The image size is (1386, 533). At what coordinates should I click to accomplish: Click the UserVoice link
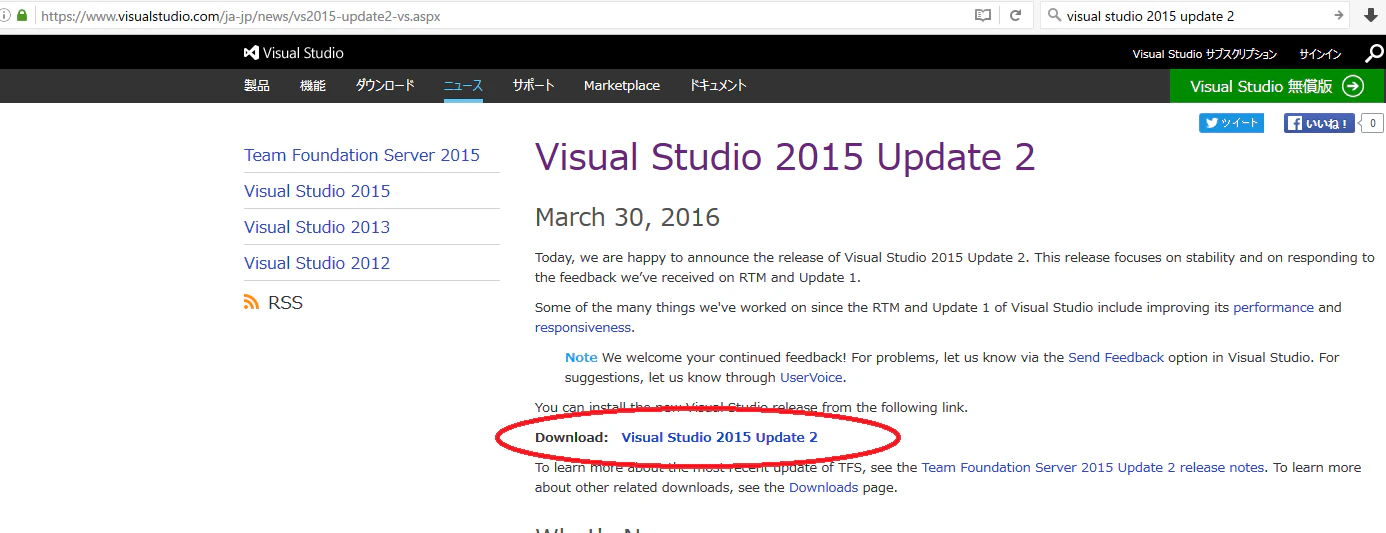811,377
